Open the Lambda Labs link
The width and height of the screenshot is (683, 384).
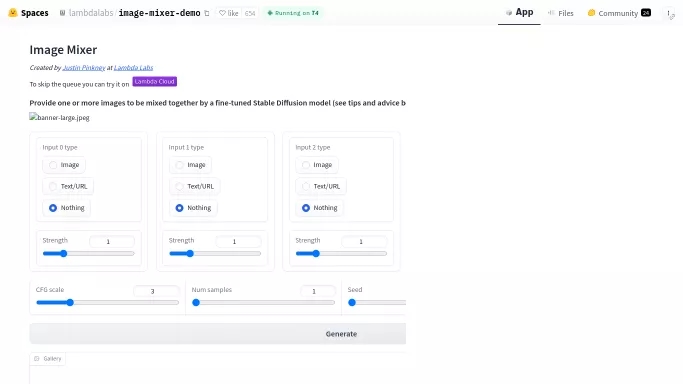133,67
